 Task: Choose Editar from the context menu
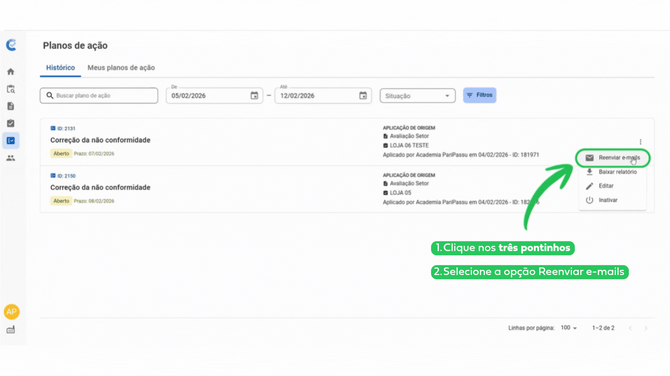[612, 186]
